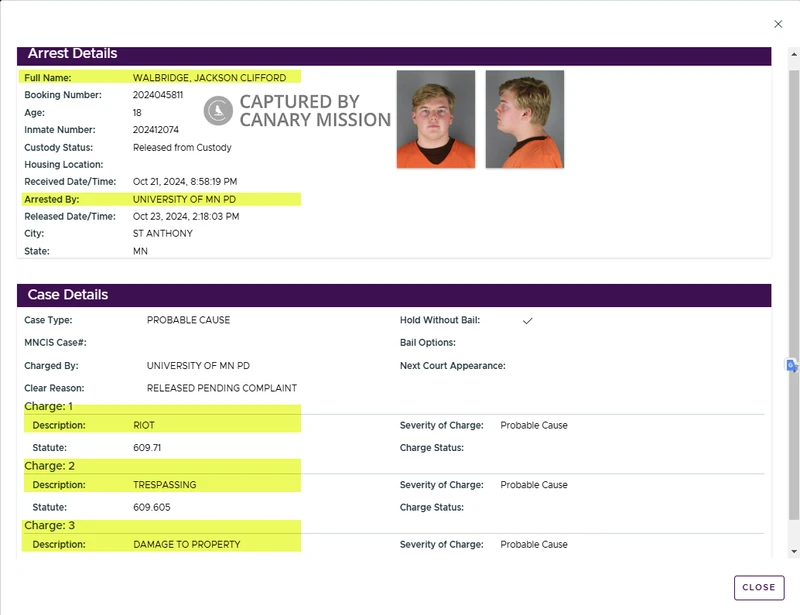800x615 pixels.
Task: Open the side-profile mugshot photo
Action: click(x=524, y=119)
